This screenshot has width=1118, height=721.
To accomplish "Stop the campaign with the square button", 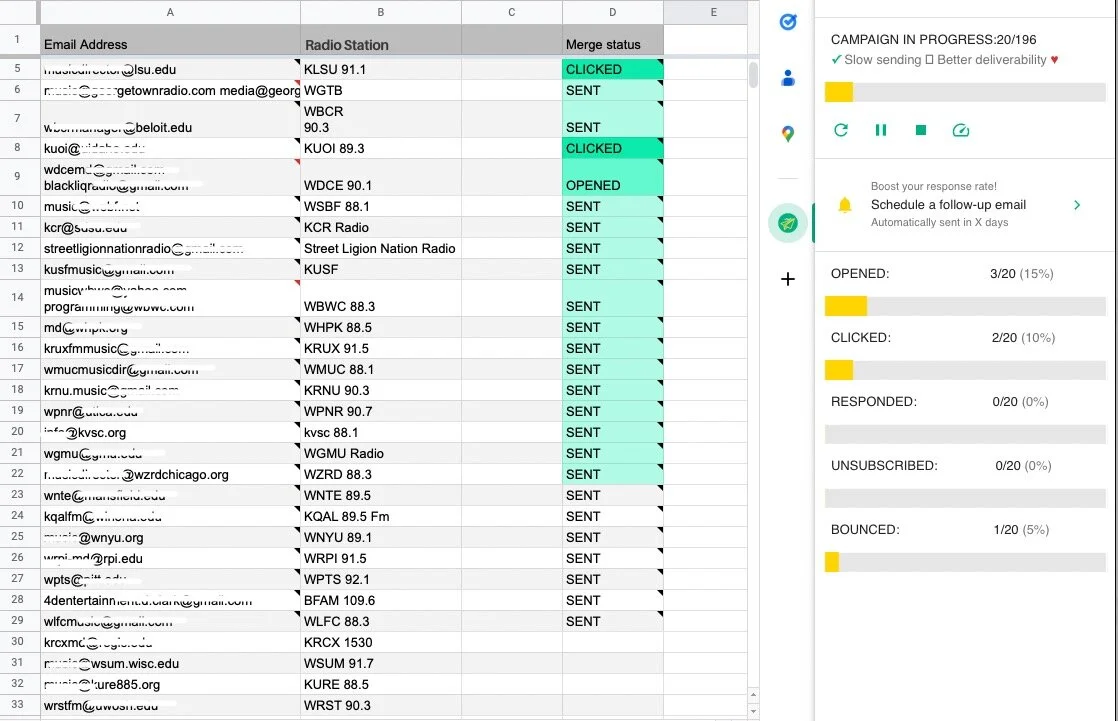I will [x=920, y=130].
